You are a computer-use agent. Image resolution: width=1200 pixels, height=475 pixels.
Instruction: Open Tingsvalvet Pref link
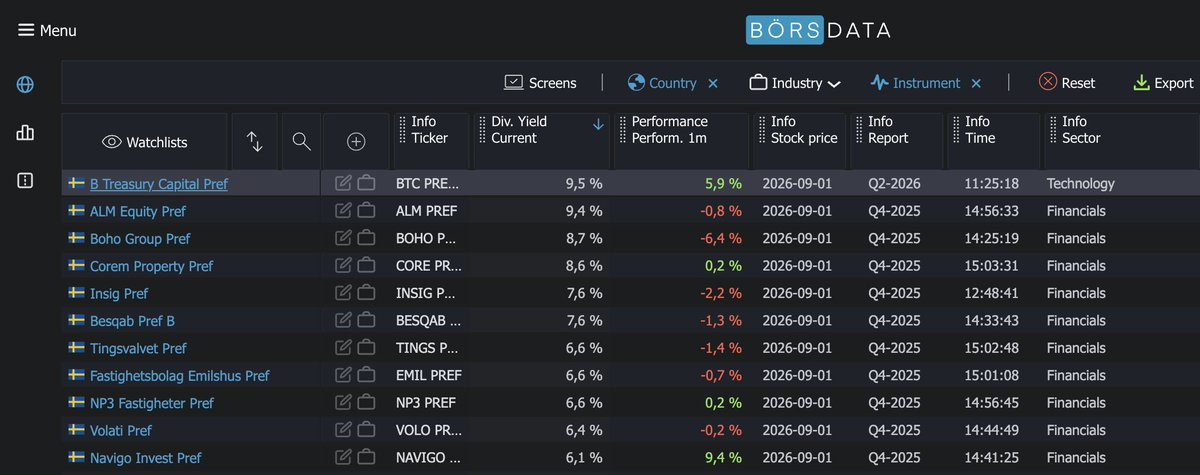pyautogui.click(x=138, y=348)
